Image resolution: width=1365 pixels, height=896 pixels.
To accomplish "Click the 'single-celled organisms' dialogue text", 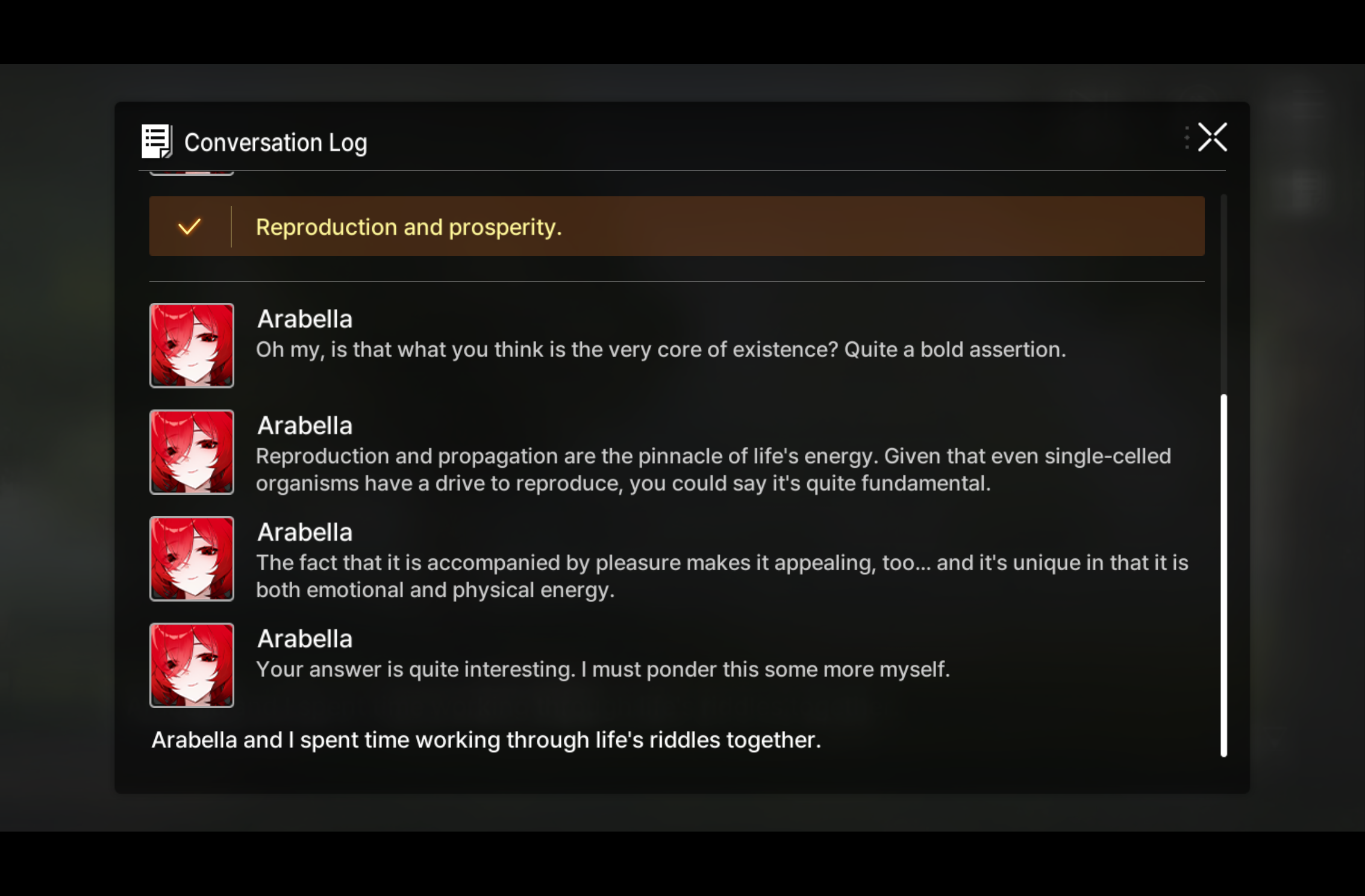I will click(713, 470).
